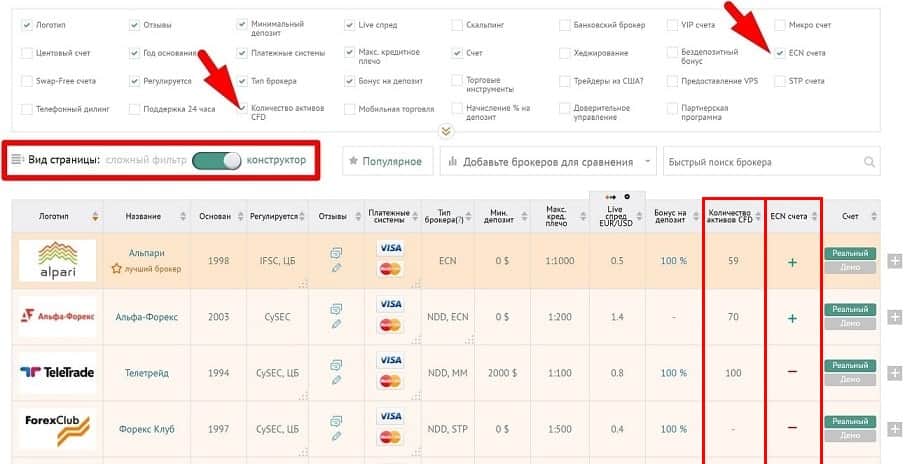Click Mastercard icon in Альпари row
912x464 pixels.
tap(391, 269)
